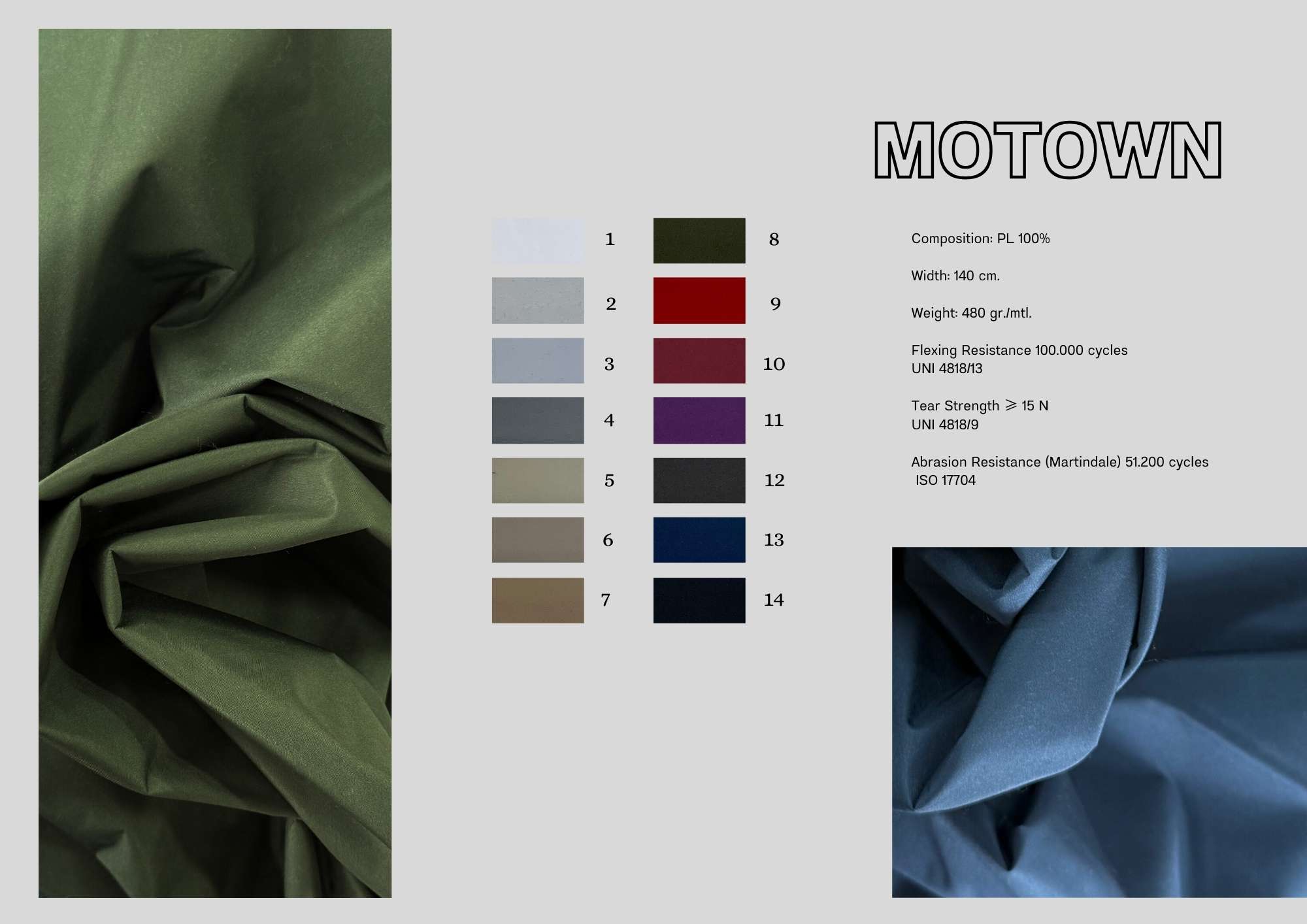Viewport: 1307px width, 924px height.
Task: Select the Composition PL 100% line
Action: coord(980,239)
